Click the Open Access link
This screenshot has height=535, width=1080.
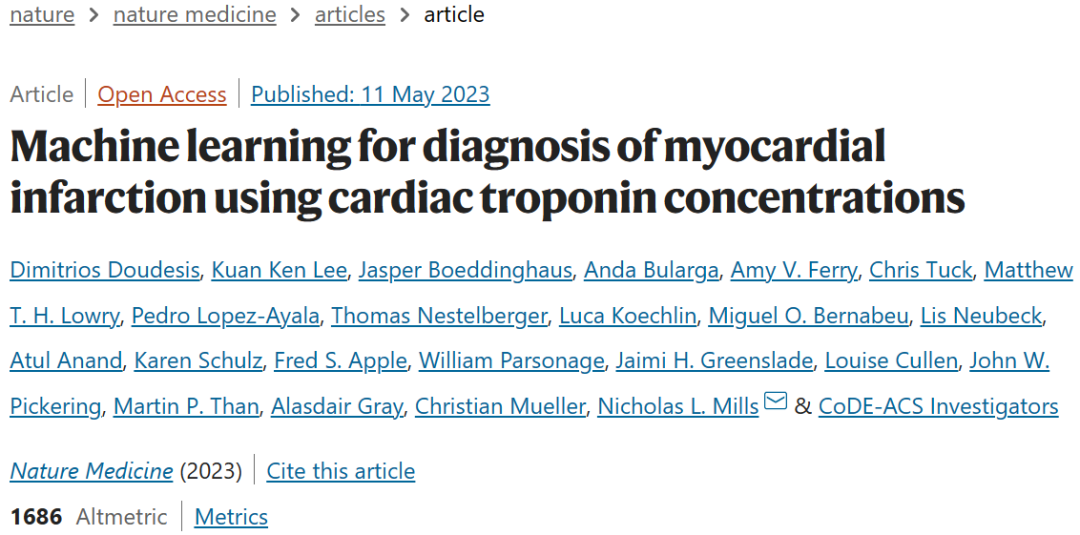[162, 95]
